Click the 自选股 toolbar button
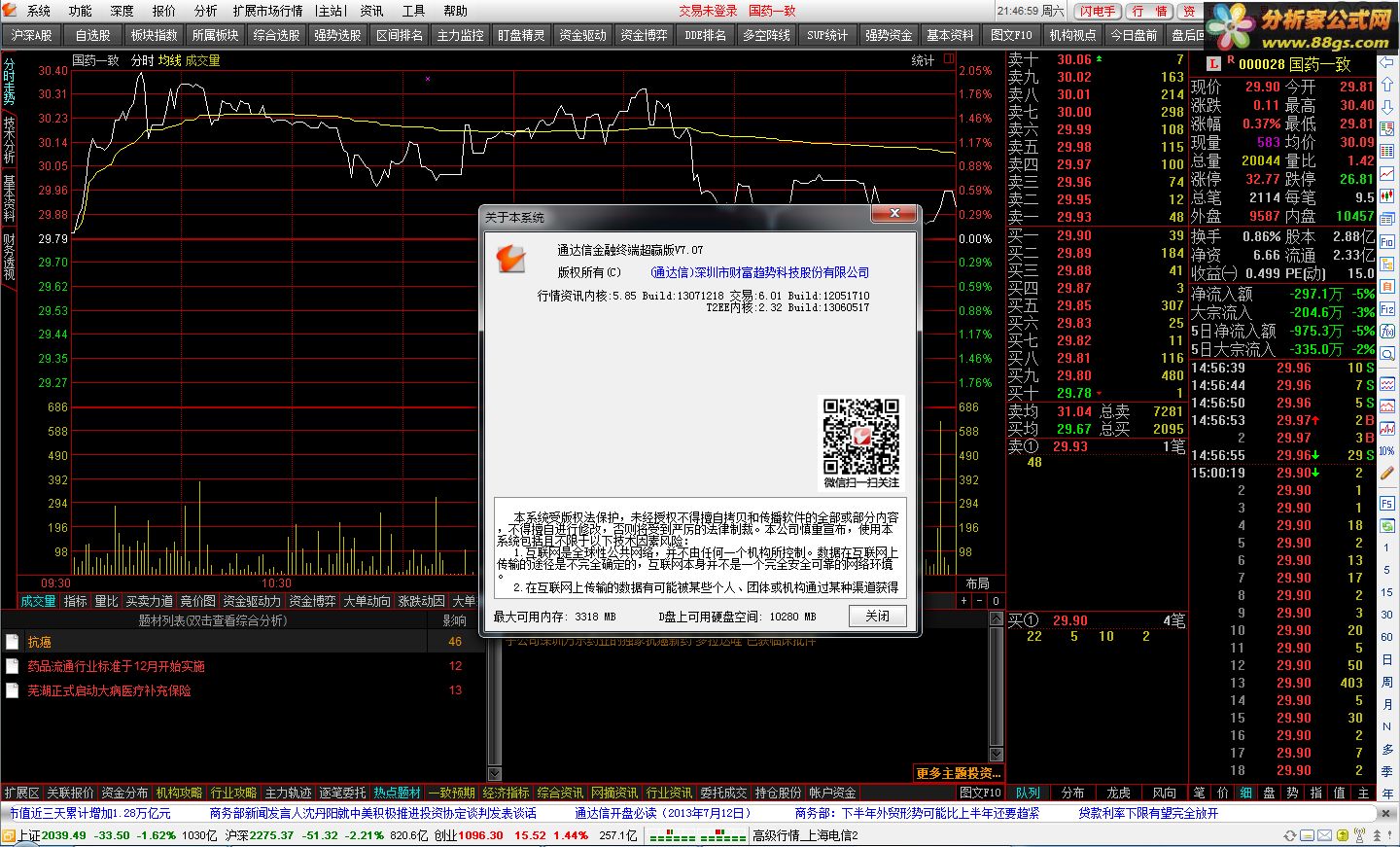Image resolution: width=1400 pixels, height=847 pixels. click(93, 35)
